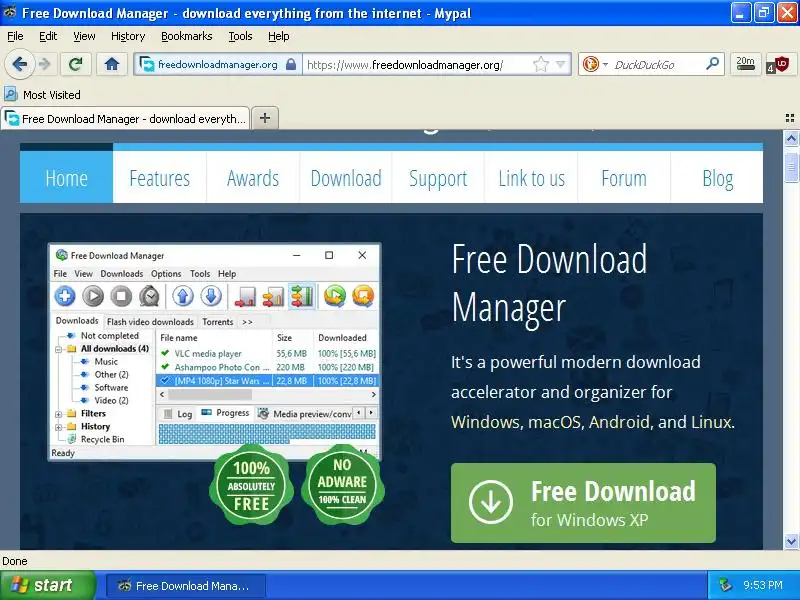Click the system tray network icon
Image resolution: width=800 pixels, height=600 pixels.
click(x=725, y=585)
